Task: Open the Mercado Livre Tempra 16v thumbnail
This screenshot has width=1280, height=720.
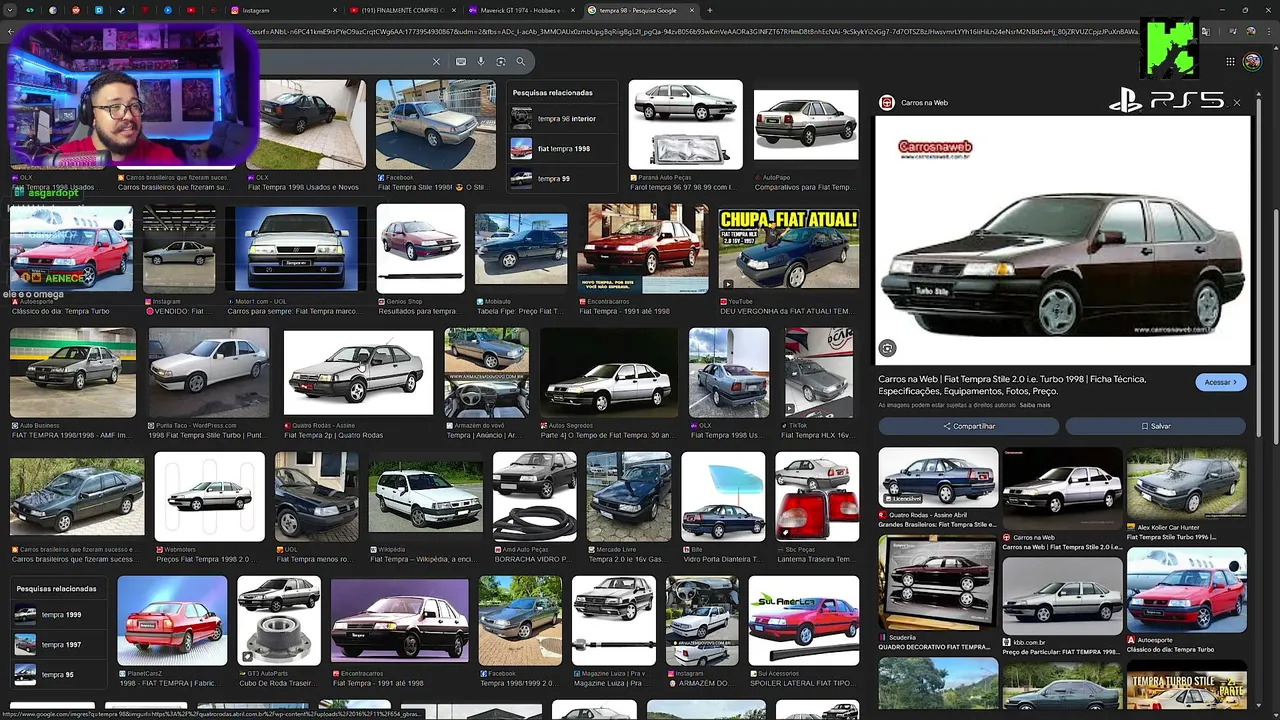Action: click(x=629, y=497)
